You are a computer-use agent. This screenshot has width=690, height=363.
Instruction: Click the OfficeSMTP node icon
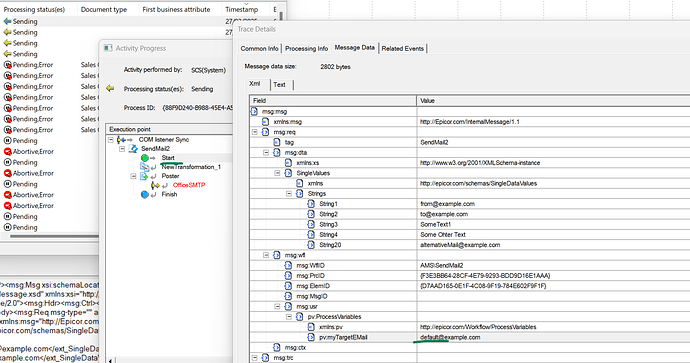[155, 185]
